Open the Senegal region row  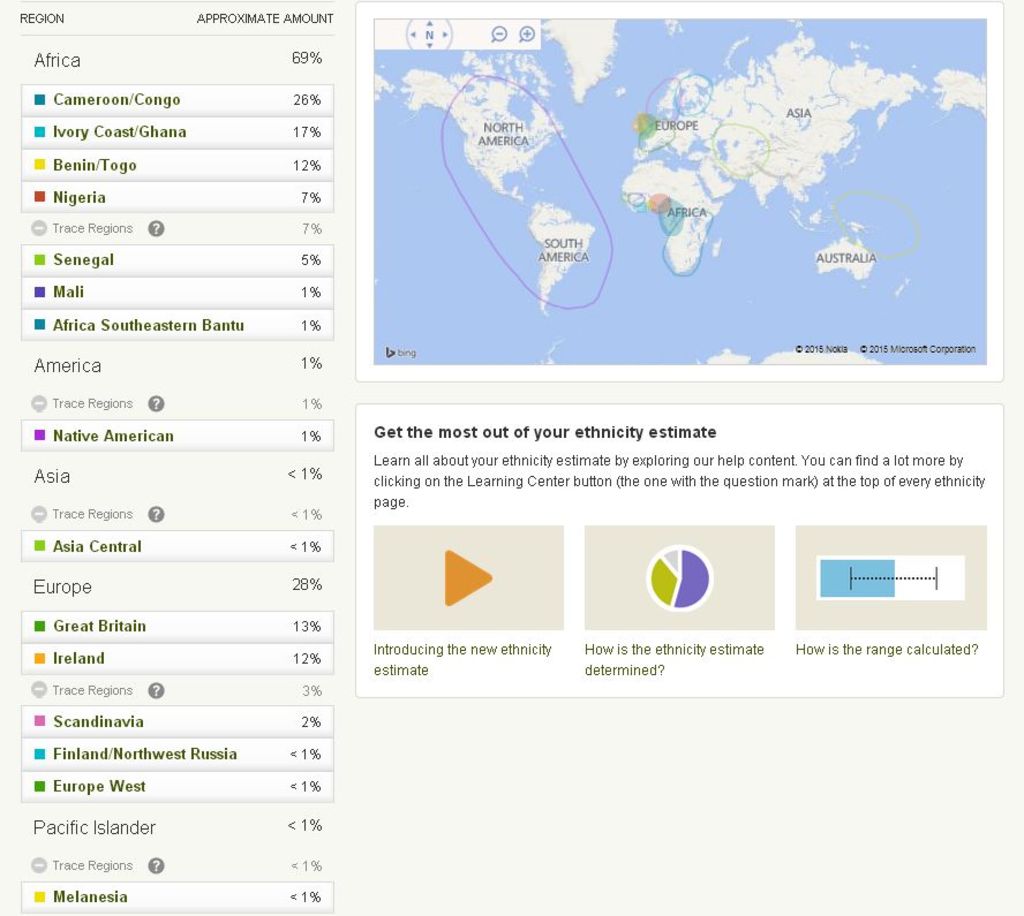(x=178, y=260)
